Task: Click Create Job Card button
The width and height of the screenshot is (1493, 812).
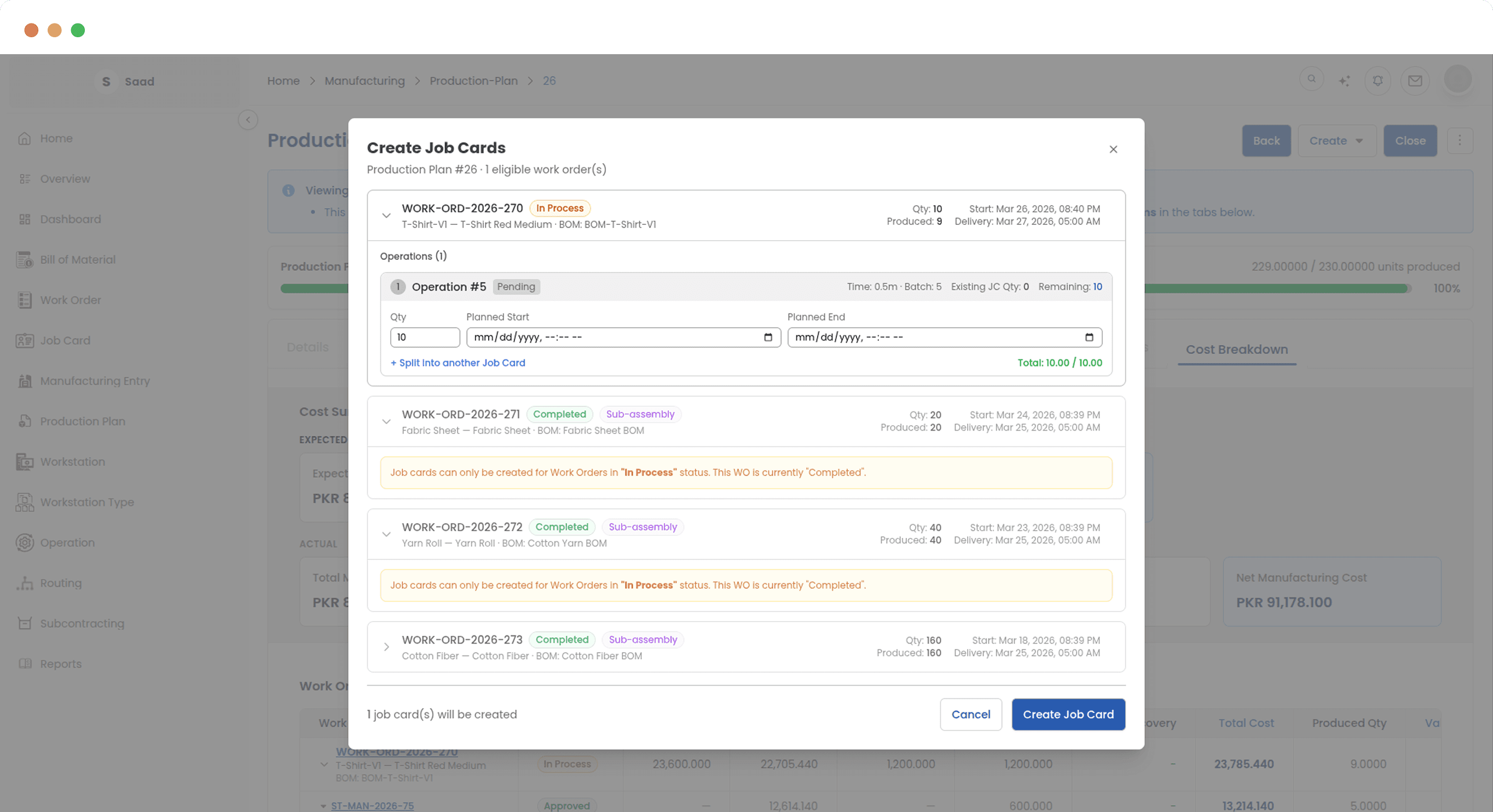Action: (1068, 714)
